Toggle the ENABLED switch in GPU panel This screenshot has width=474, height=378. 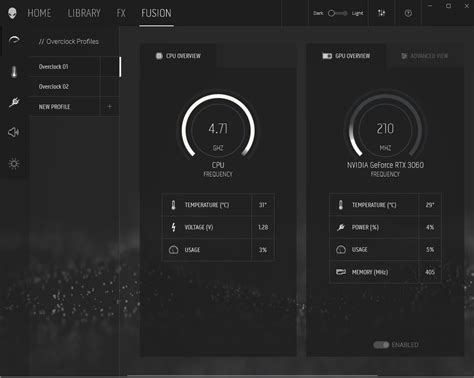tap(381, 345)
